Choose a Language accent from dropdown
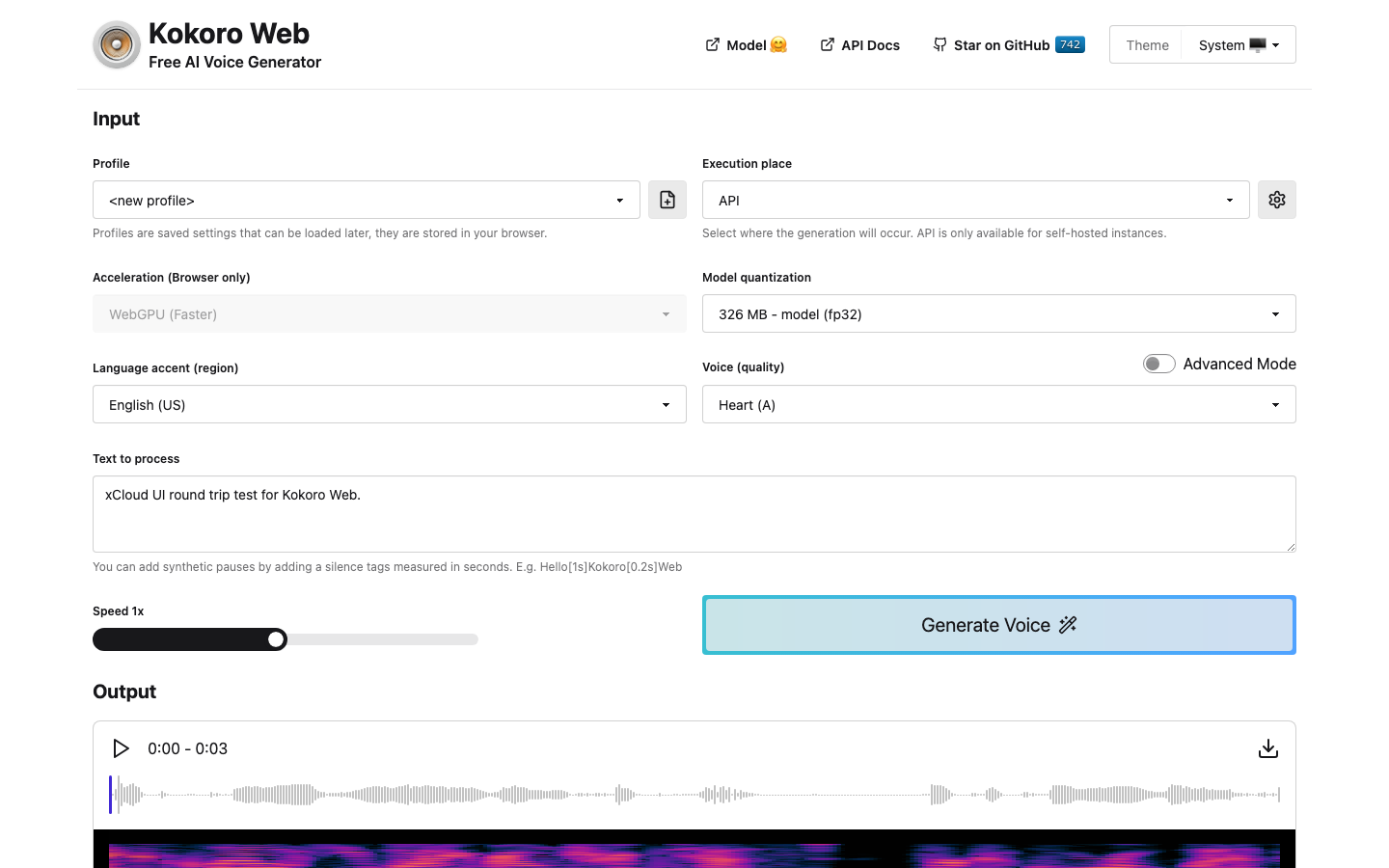This screenshot has width=1389, height=868. [390, 404]
